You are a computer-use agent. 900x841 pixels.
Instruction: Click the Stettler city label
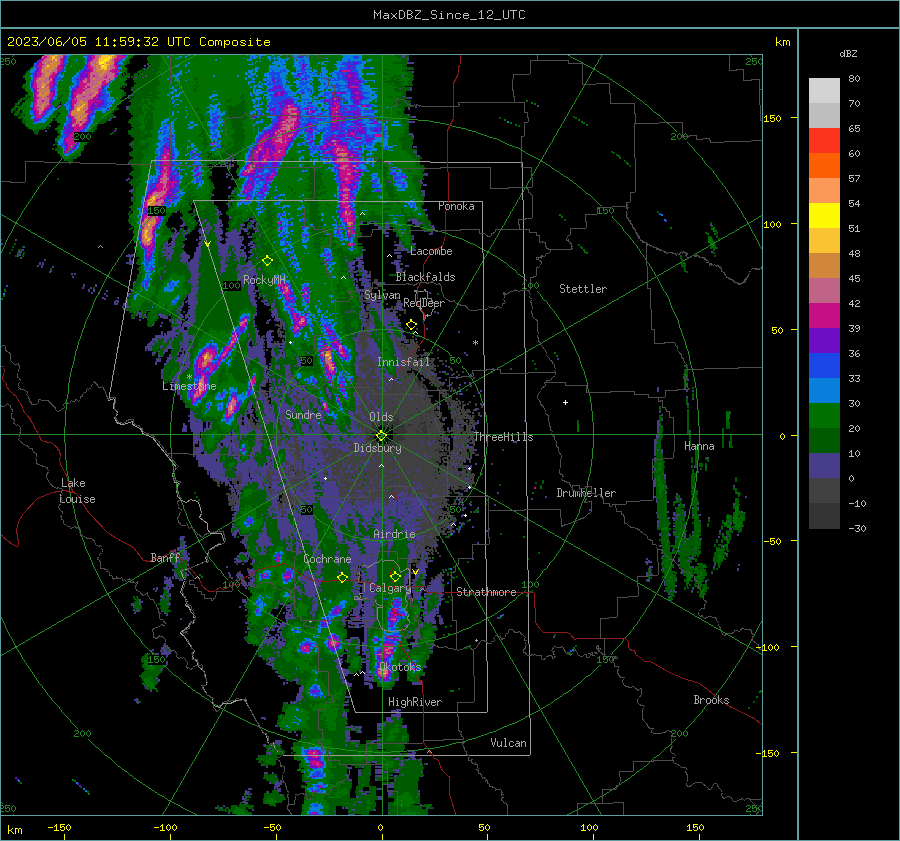pos(583,289)
